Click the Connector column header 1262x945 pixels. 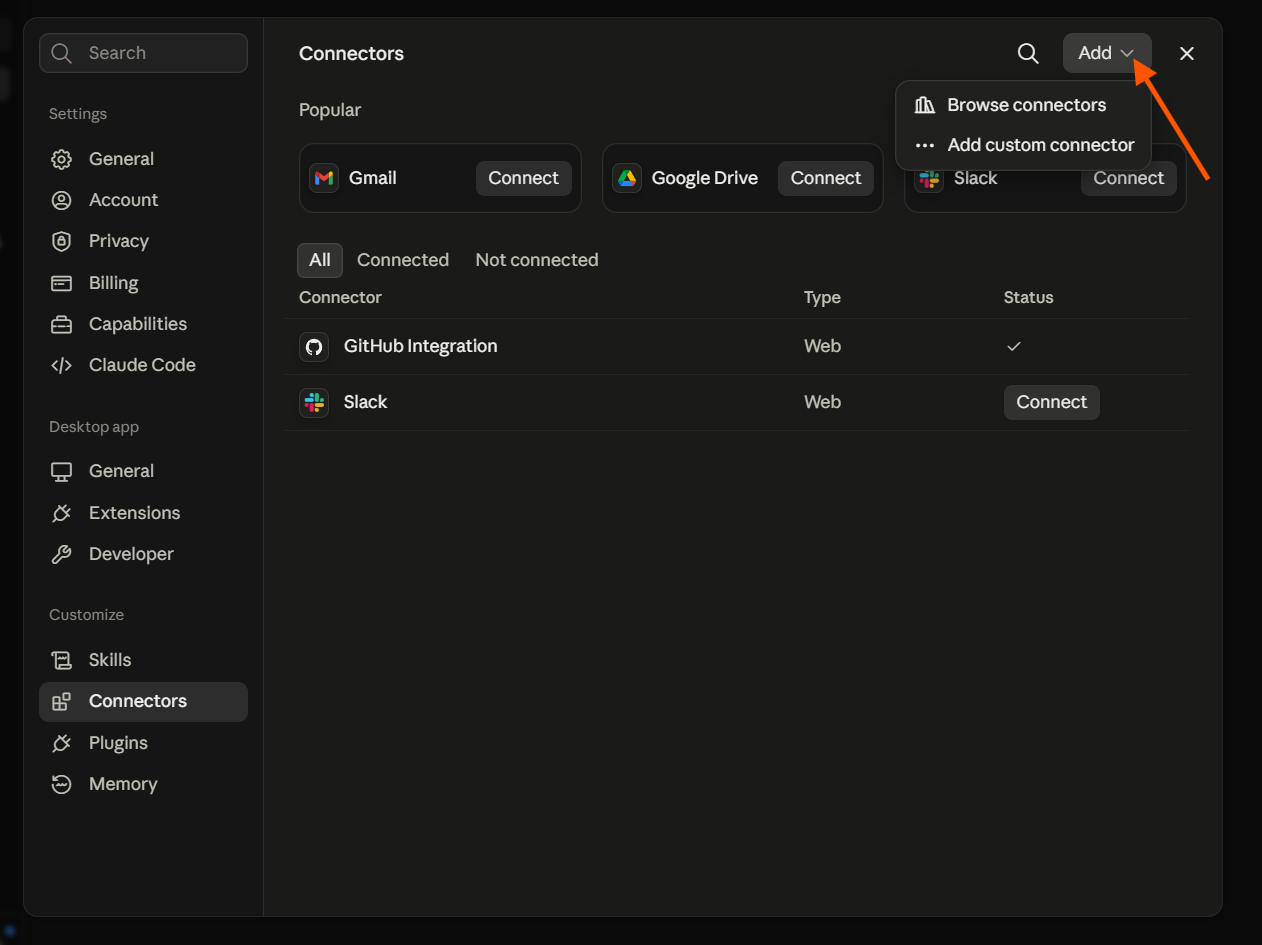pos(340,297)
